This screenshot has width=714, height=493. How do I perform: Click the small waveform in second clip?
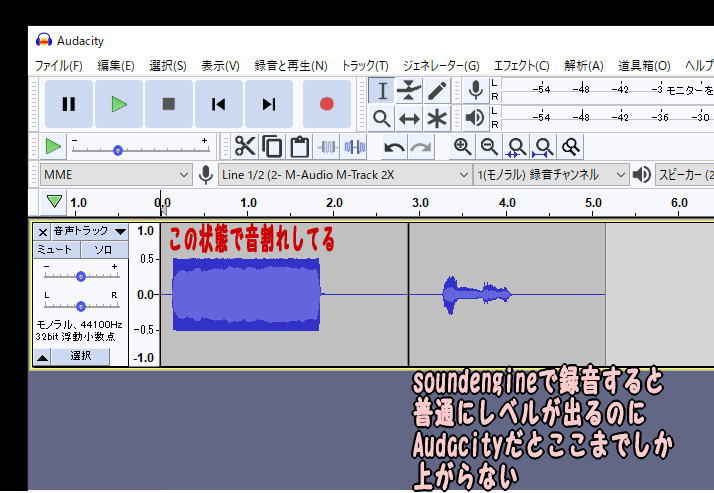click(x=477, y=294)
